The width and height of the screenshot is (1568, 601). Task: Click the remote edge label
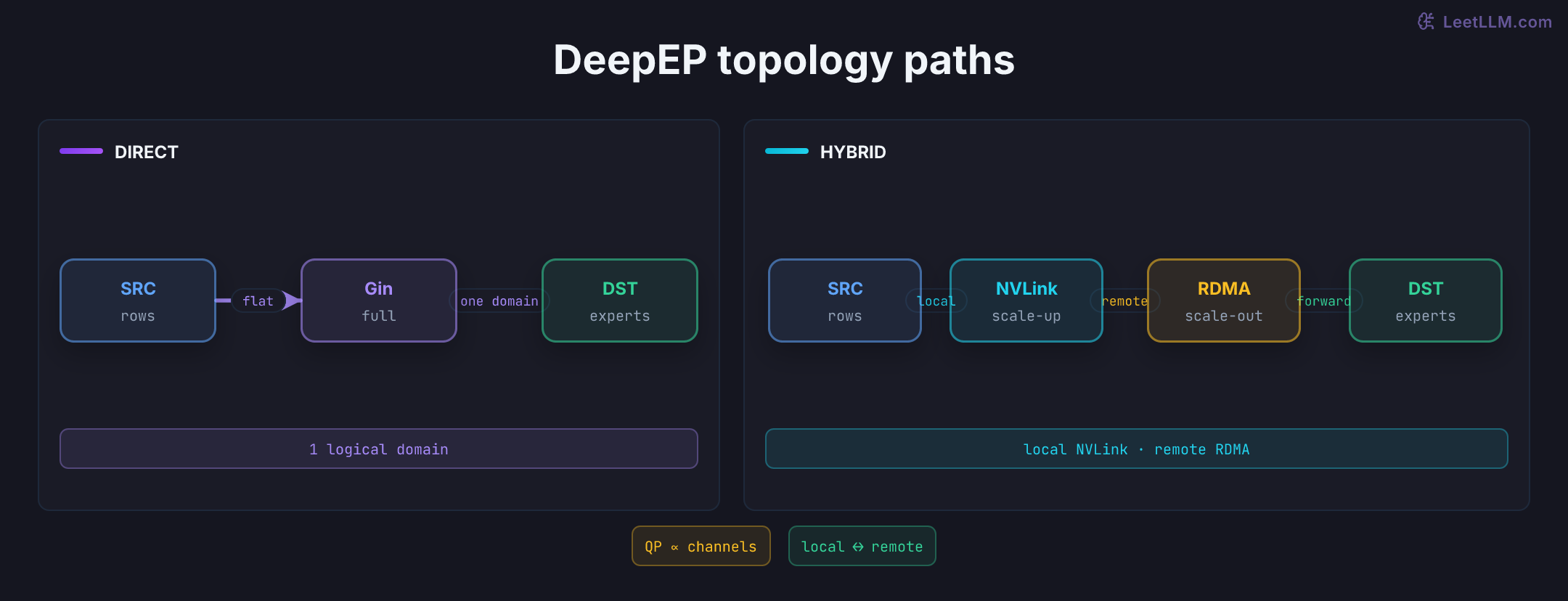1125,301
